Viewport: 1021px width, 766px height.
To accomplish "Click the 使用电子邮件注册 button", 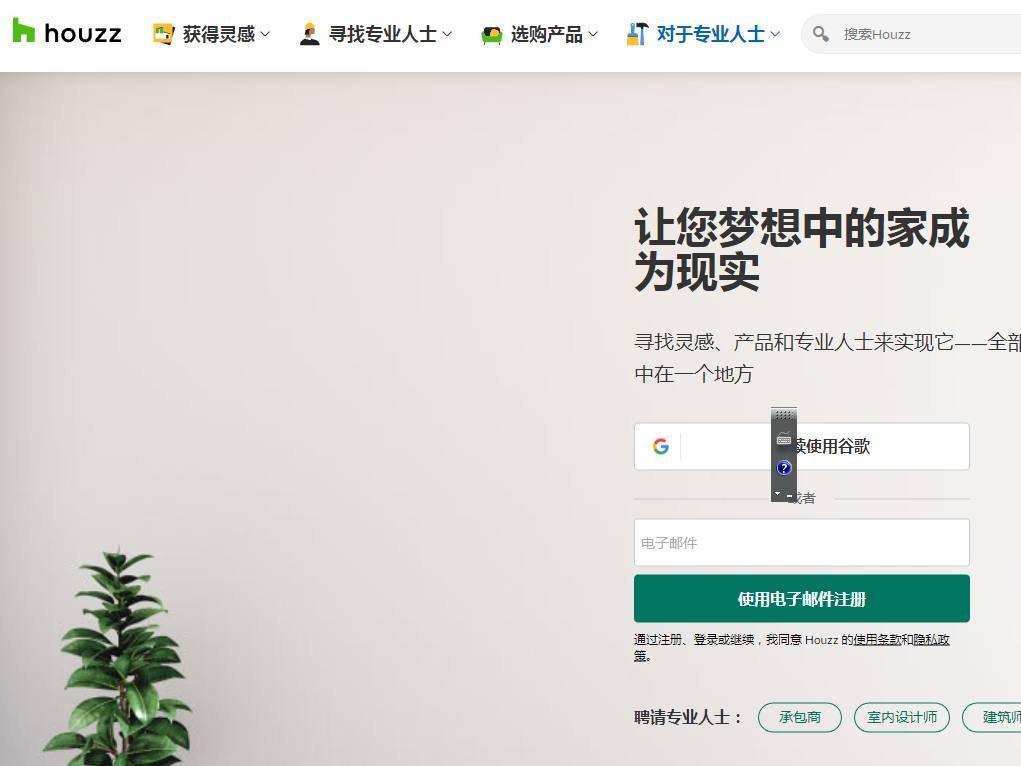I will [802, 599].
